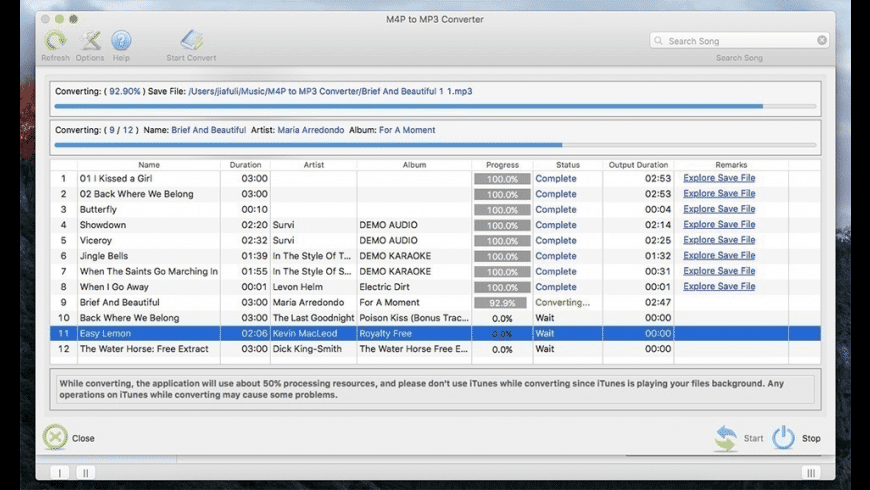
Task: Select the row '01 I Kissed a Girl'
Action: pos(435,178)
